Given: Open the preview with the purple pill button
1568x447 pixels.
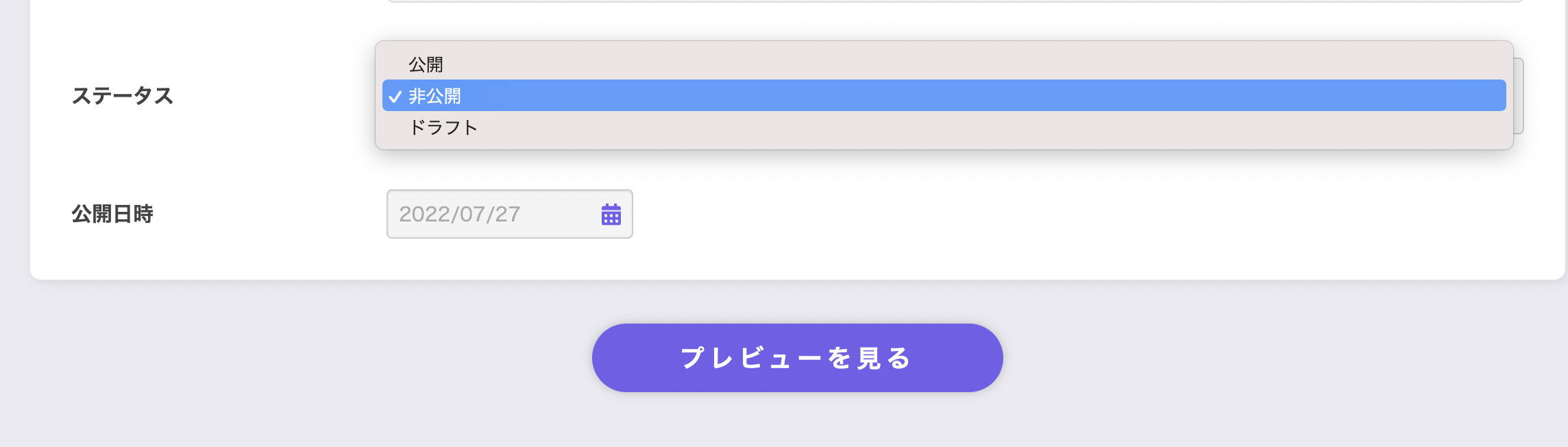Looking at the screenshot, I should point(797,358).
